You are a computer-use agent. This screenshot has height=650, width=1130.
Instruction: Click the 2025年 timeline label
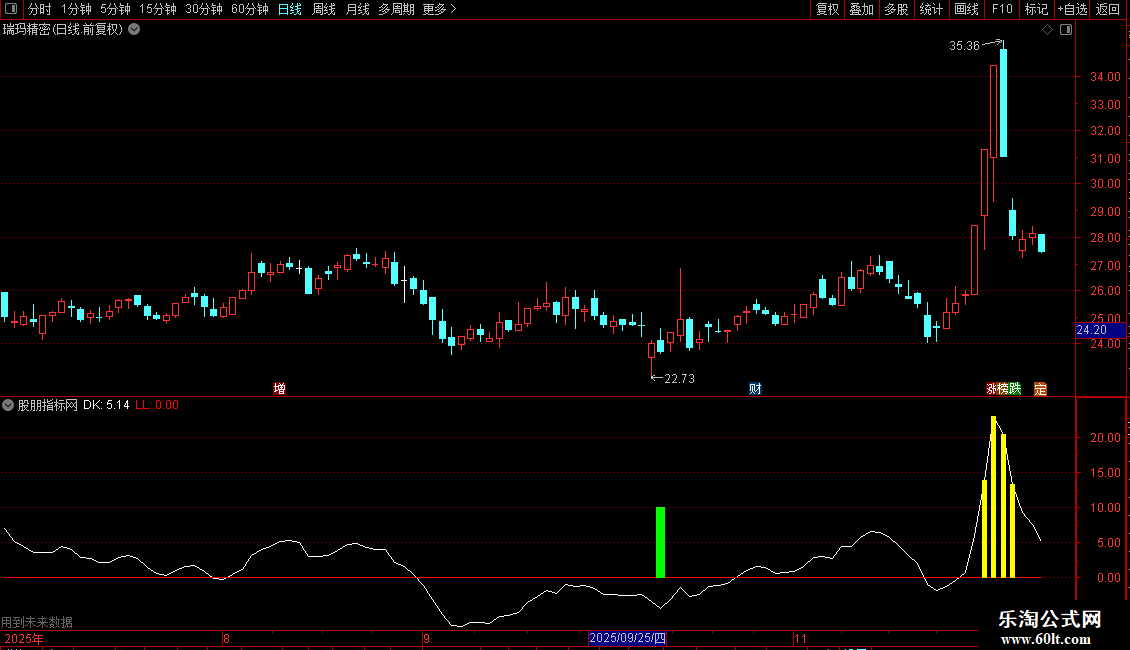click(x=24, y=638)
